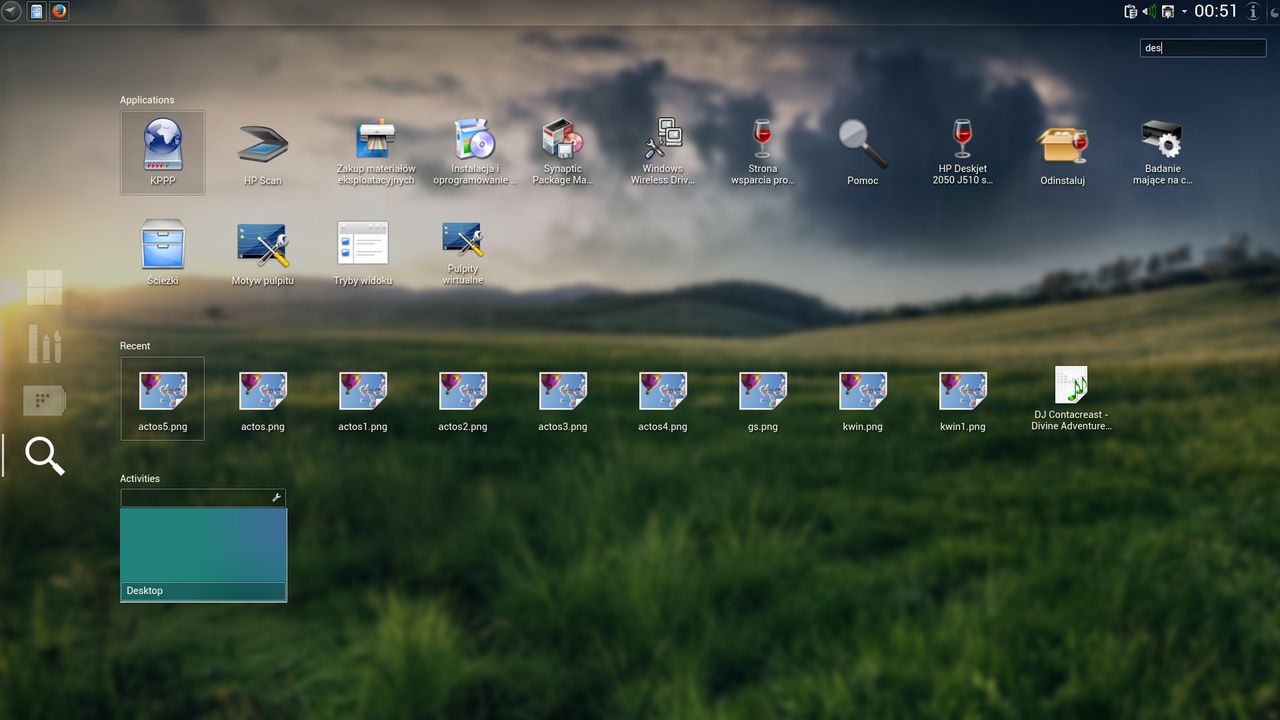The width and height of the screenshot is (1280, 720).
Task: Launch Synaptic Package Manager
Action: 563,152
